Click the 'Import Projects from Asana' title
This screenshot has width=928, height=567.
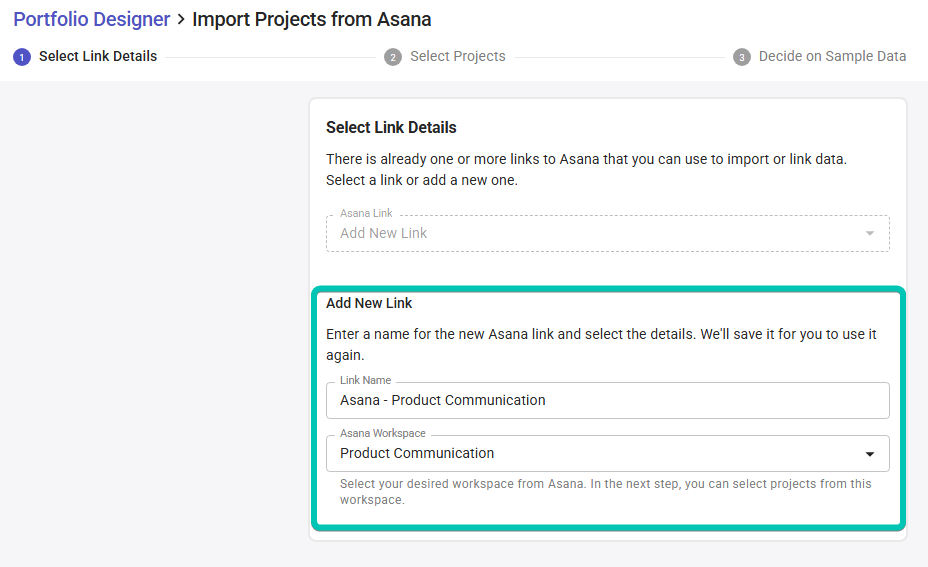tap(311, 20)
